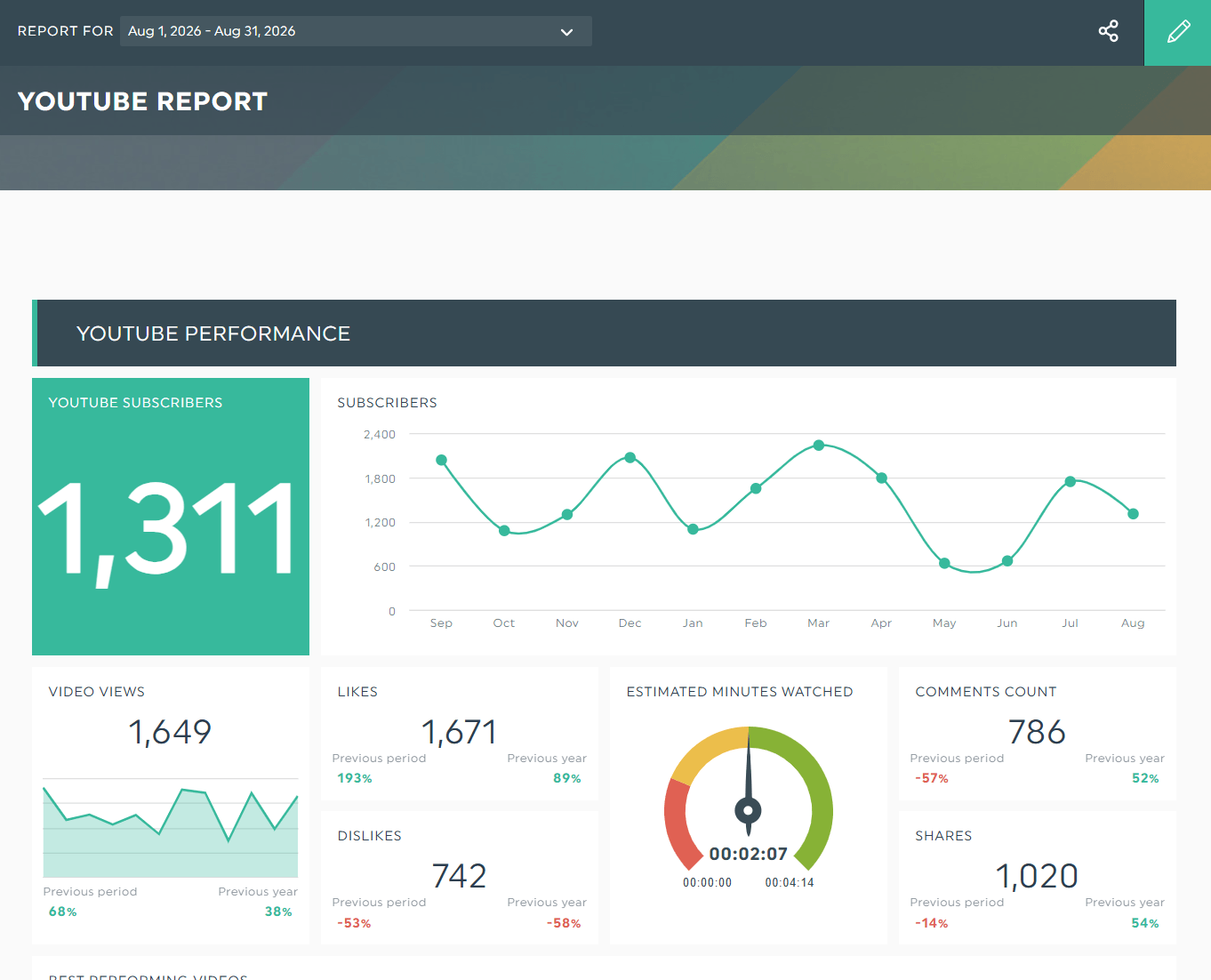
Task: Click the gauge needle hub in minutes watched
Action: (x=749, y=810)
